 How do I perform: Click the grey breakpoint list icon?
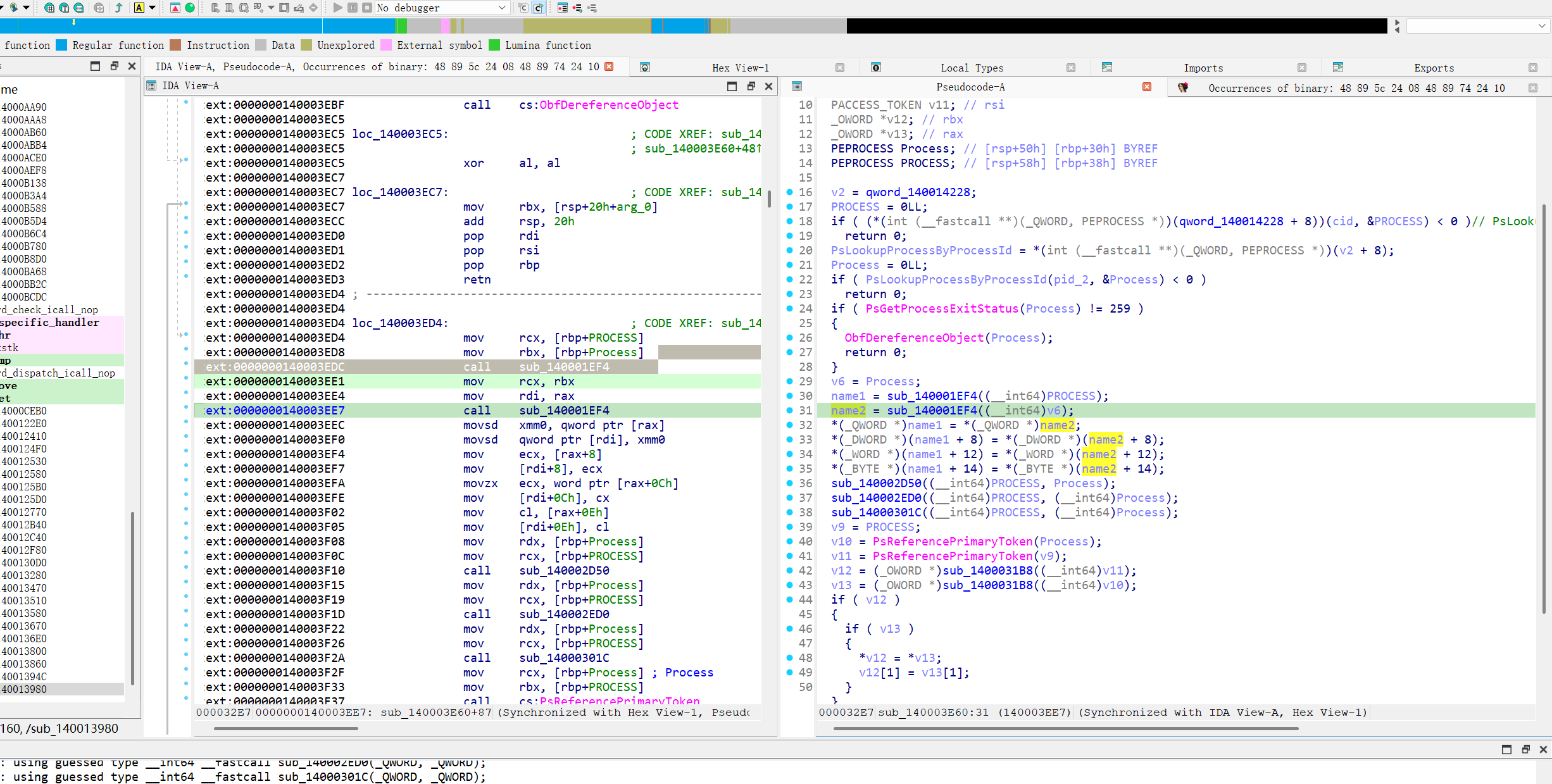click(592, 8)
